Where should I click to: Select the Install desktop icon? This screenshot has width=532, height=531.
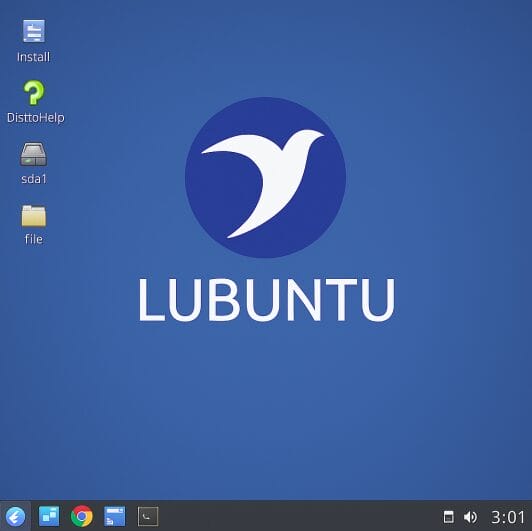(x=34, y=31)
